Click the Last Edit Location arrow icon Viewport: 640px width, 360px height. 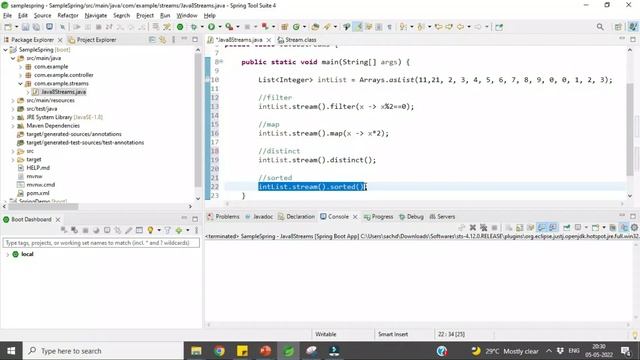point(439,27)
